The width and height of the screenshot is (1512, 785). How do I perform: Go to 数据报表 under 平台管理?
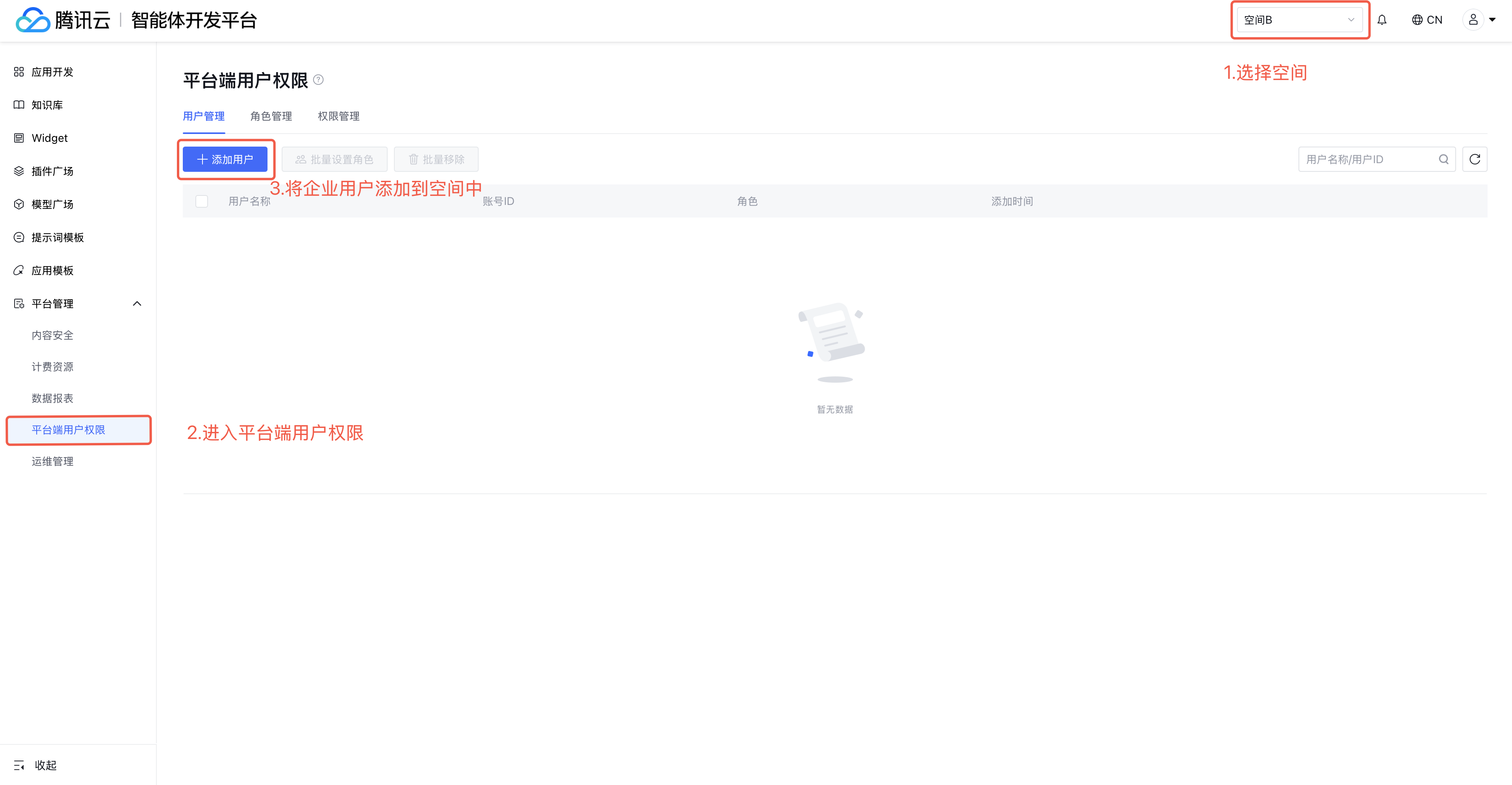click(52, 398)
